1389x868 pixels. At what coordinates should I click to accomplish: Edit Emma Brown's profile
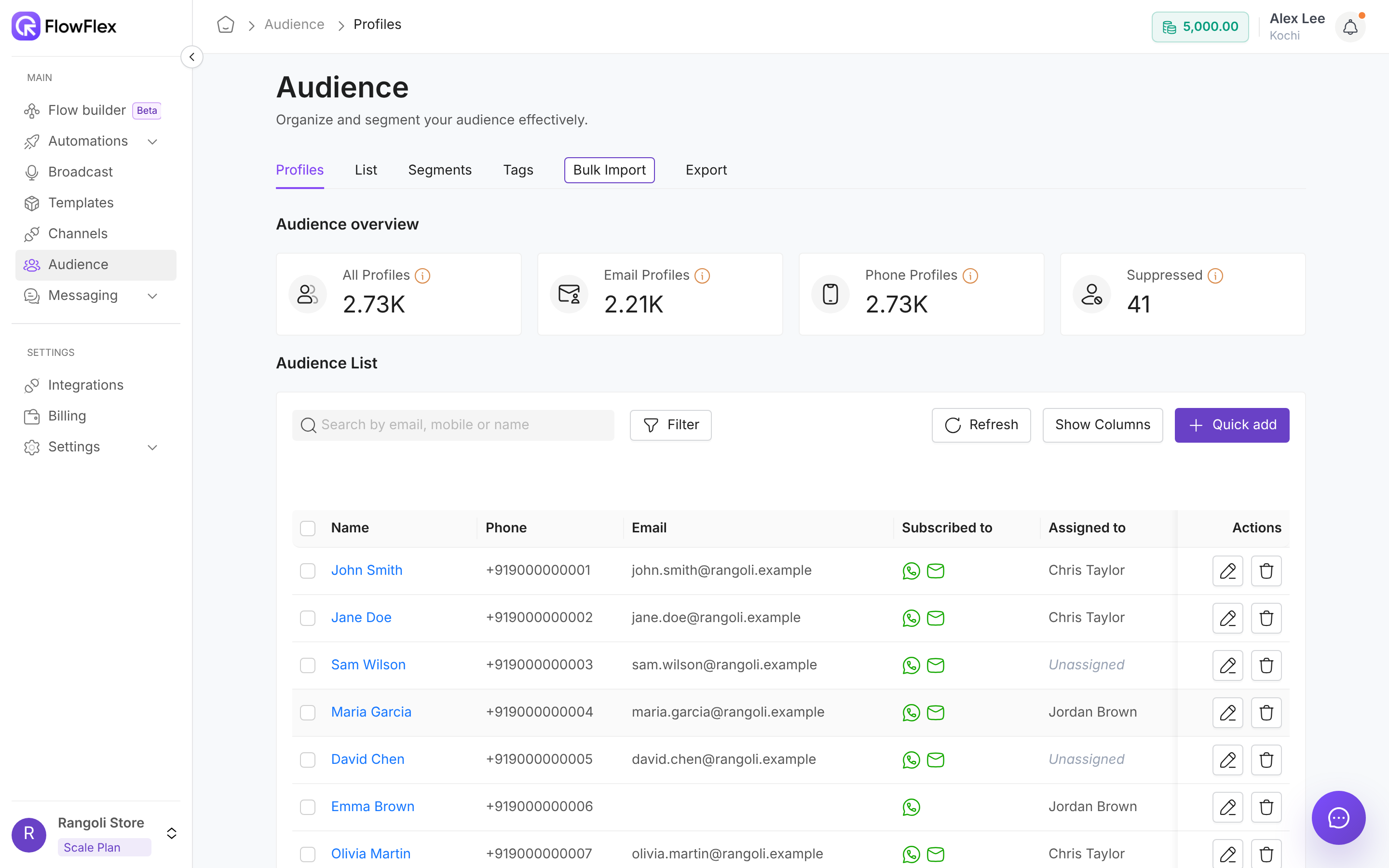(1228, 807)
